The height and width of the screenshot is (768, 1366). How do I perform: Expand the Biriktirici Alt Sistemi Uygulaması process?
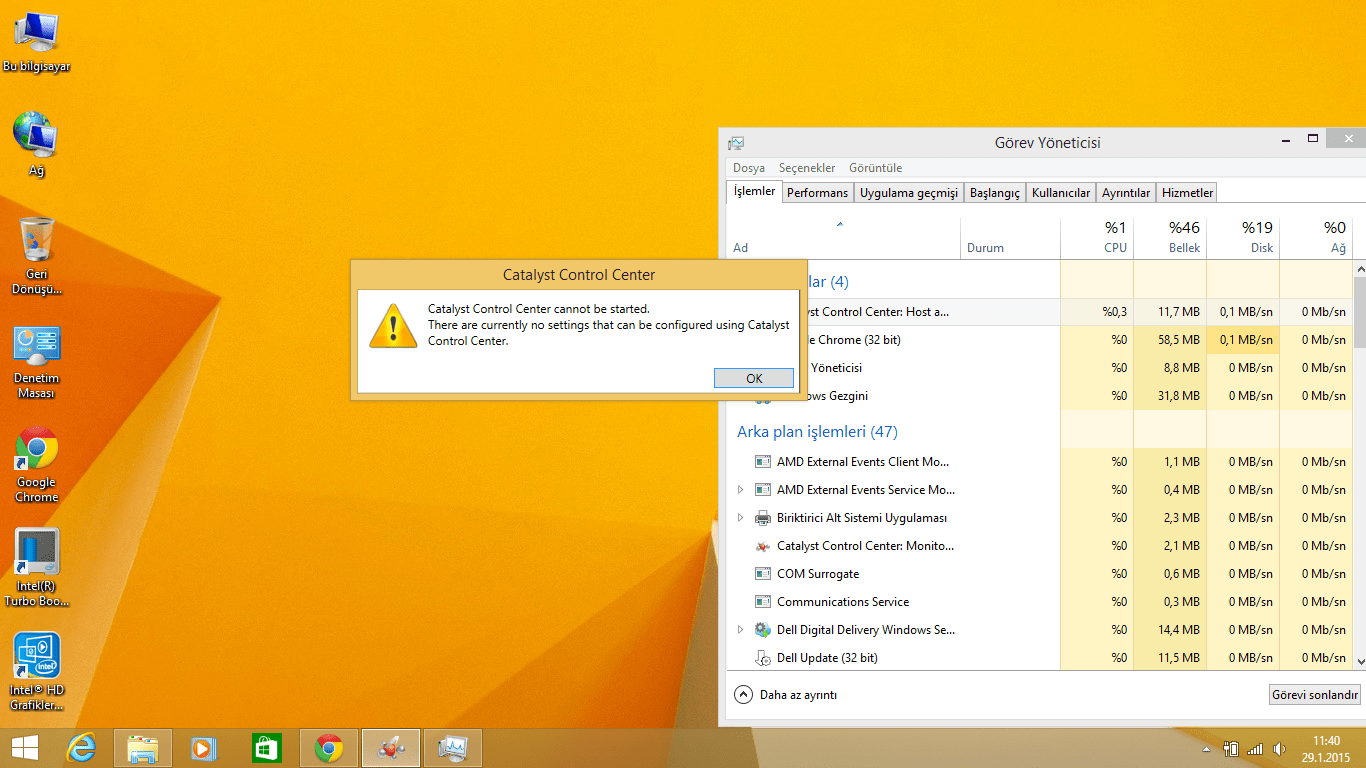pos(740,518)
